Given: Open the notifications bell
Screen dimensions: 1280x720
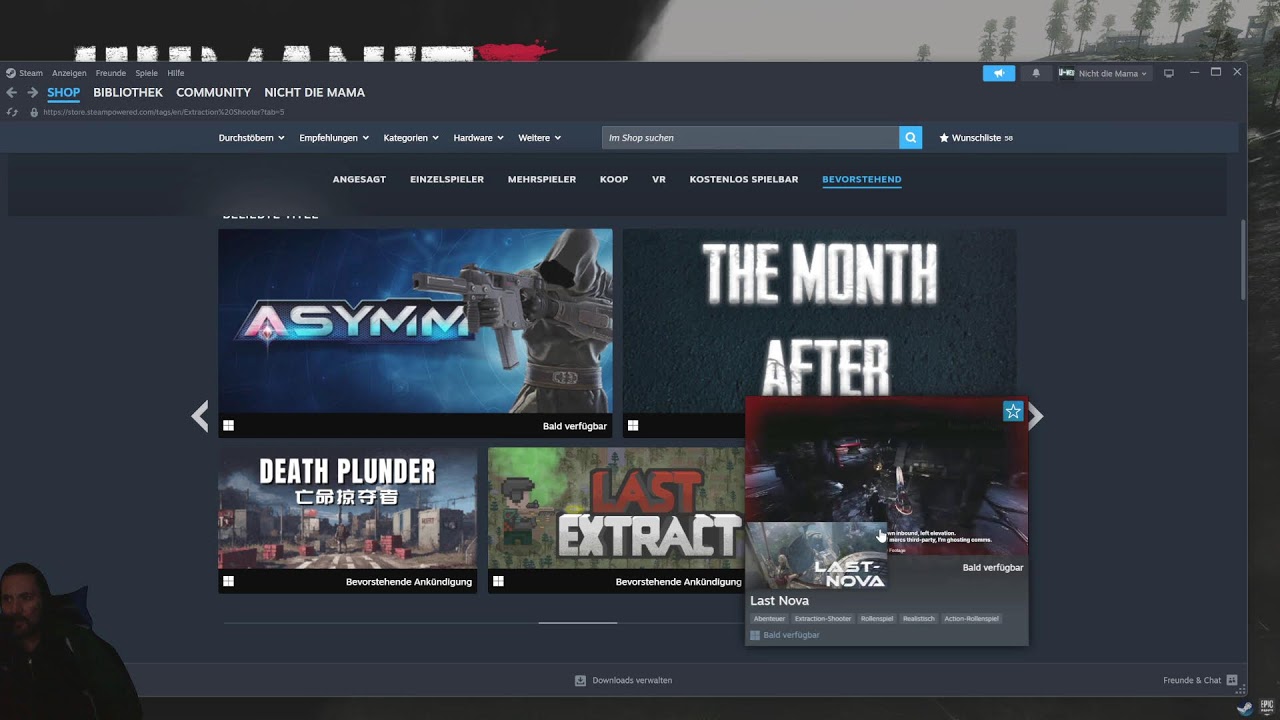Looking at the screenshot, I should tap(1036, 73).
